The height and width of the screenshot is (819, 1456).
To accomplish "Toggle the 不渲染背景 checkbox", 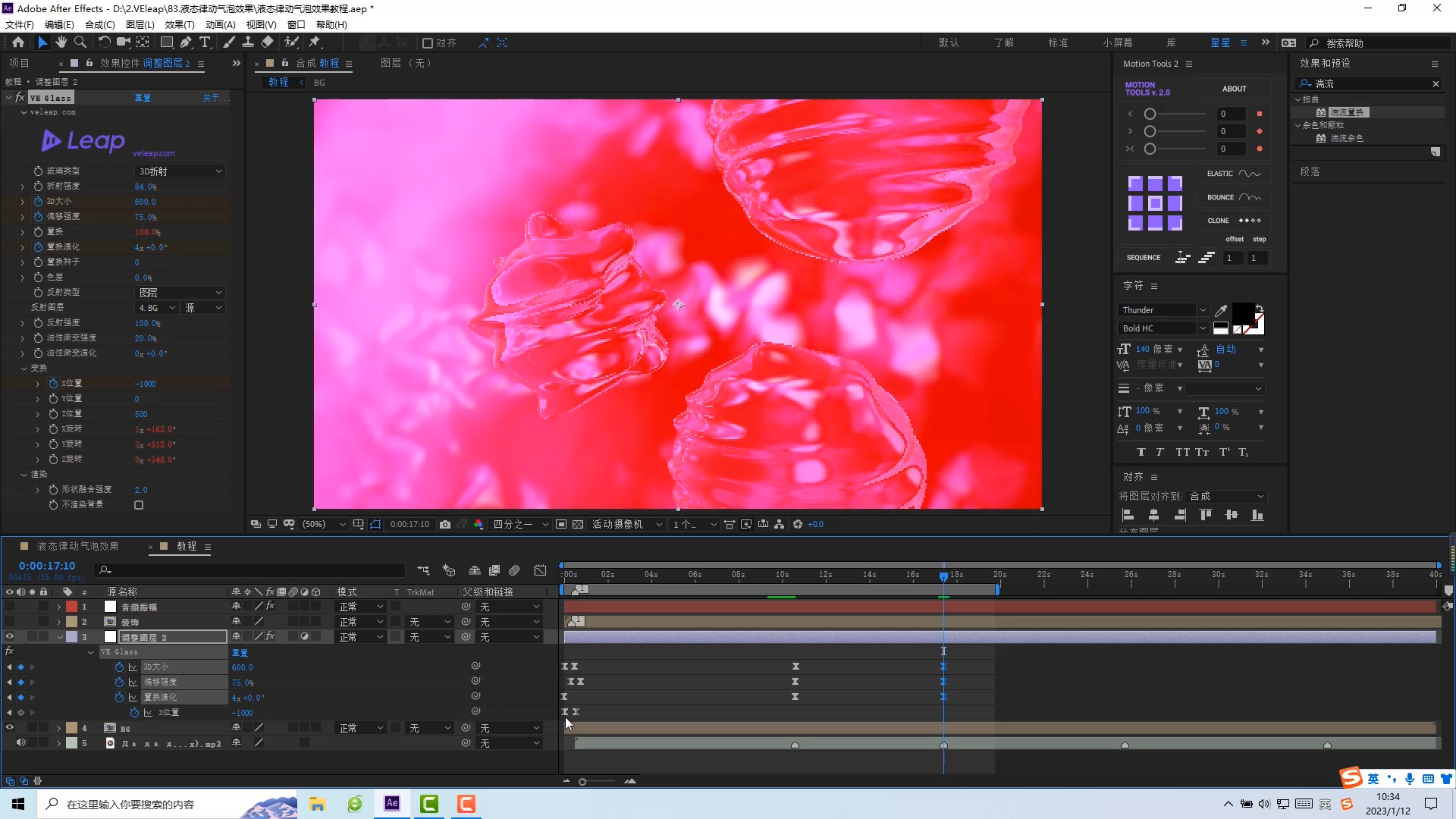I will tap(139, 505).
